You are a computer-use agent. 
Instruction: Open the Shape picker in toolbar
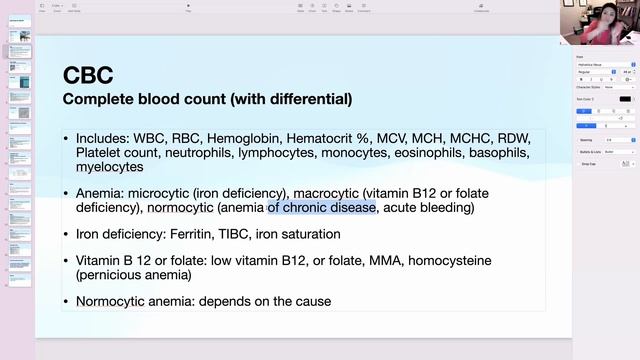(x=336, y=7)
